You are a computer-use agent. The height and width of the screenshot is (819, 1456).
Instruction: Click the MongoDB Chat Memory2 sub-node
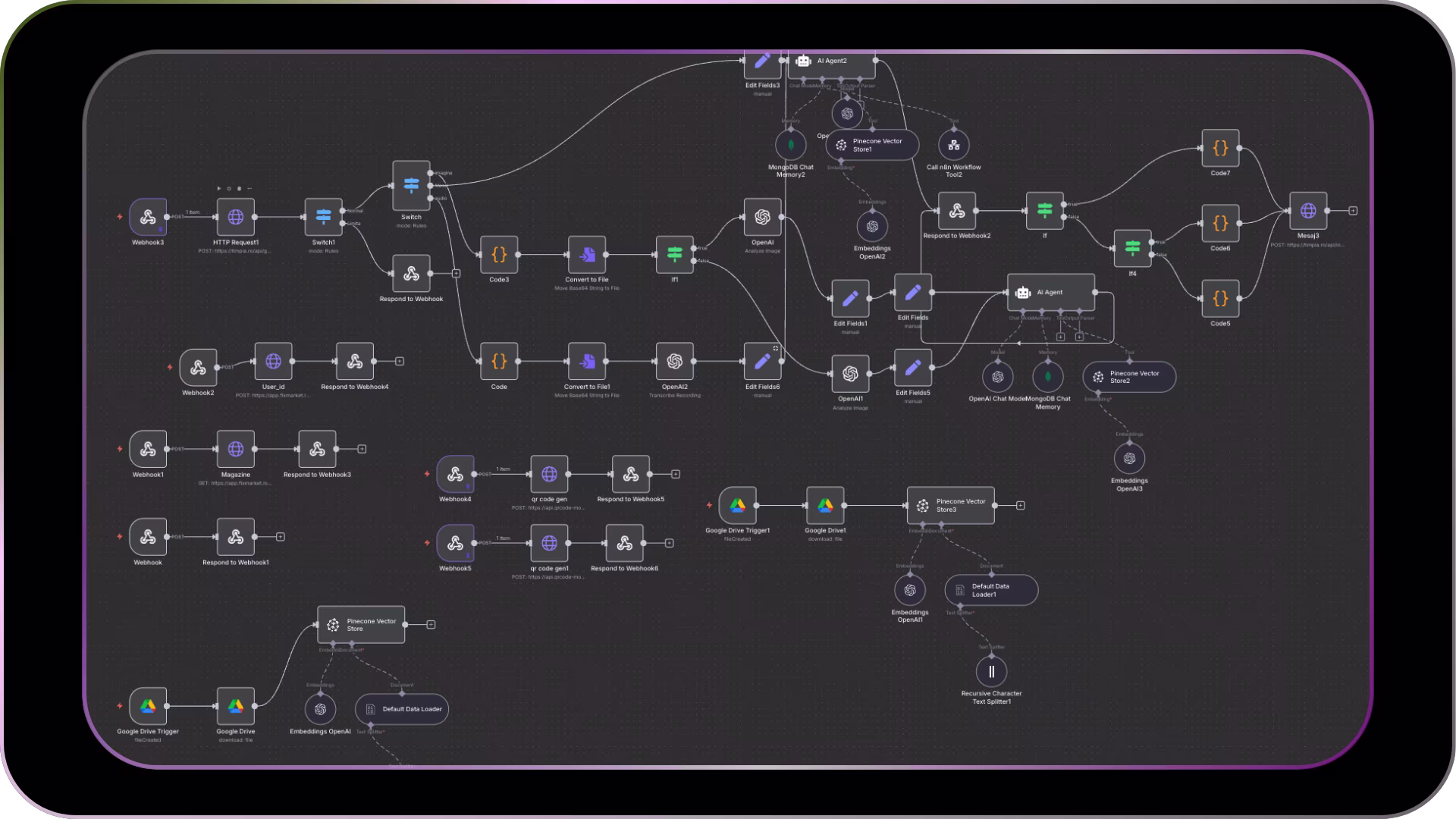(x=790, y=145)
